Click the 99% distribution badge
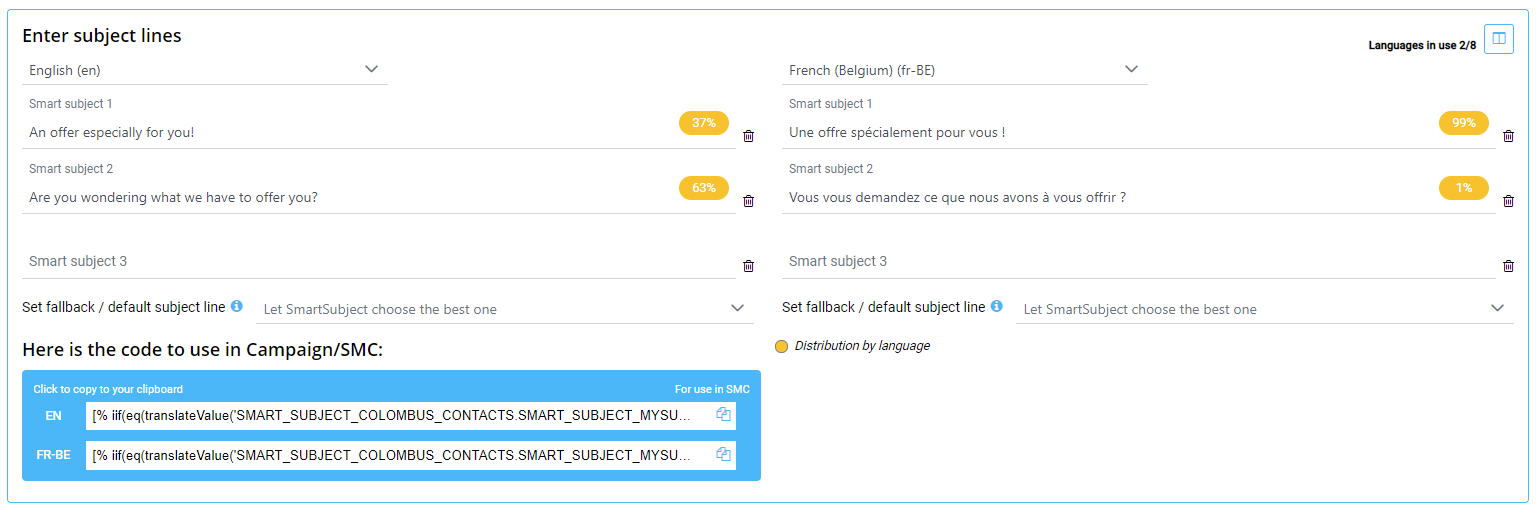This screenshot has height=513, width=1539. pyautogui.click(x=1464, y=123)
